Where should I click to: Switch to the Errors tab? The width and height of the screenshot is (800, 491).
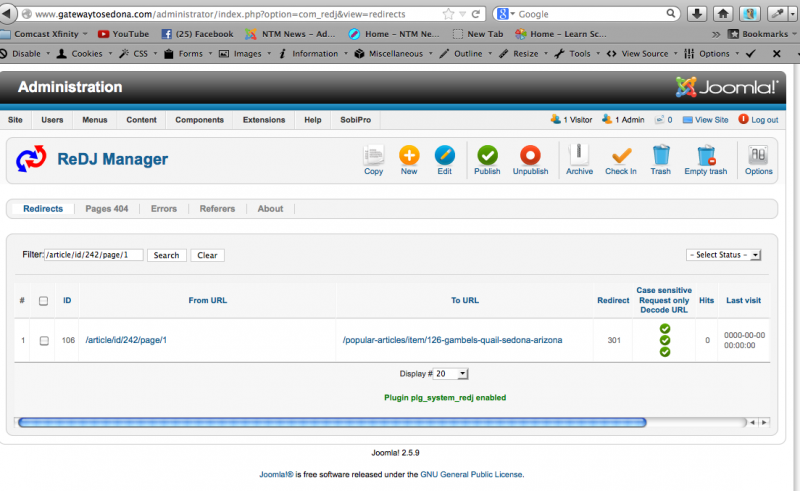[164, 209]
